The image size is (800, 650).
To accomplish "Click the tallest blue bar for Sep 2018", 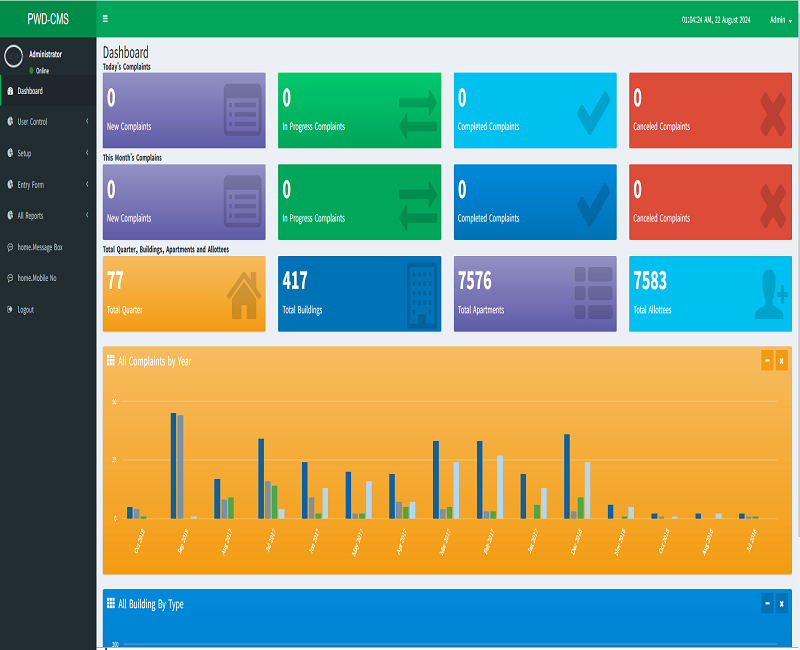I will pos(173,465).
